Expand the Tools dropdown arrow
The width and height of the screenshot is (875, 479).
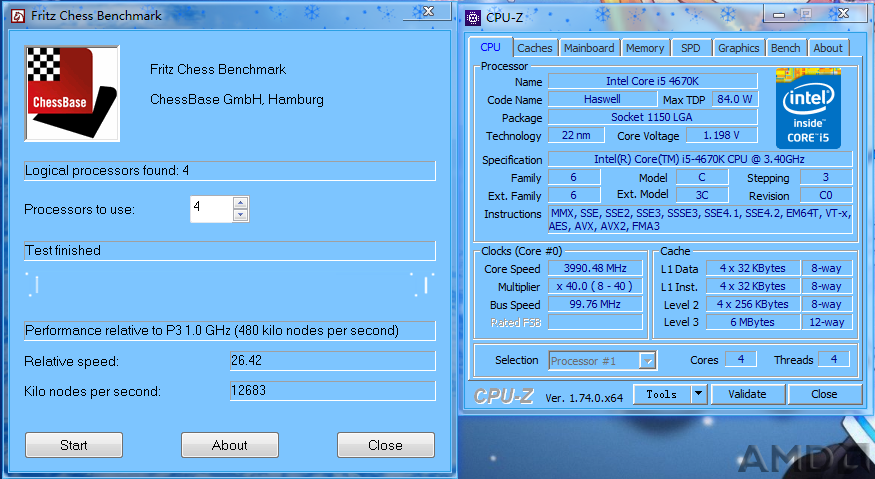tap(699, 394)
